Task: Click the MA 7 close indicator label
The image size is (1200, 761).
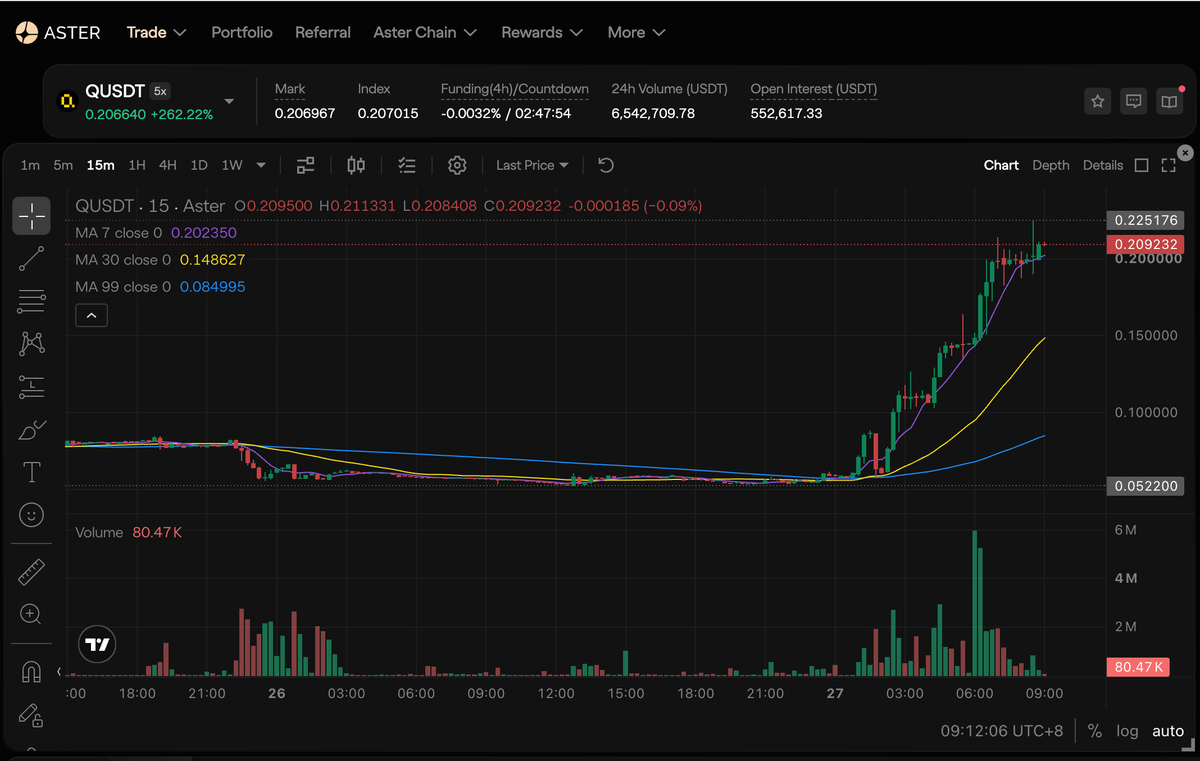Action: coord(119,233)
